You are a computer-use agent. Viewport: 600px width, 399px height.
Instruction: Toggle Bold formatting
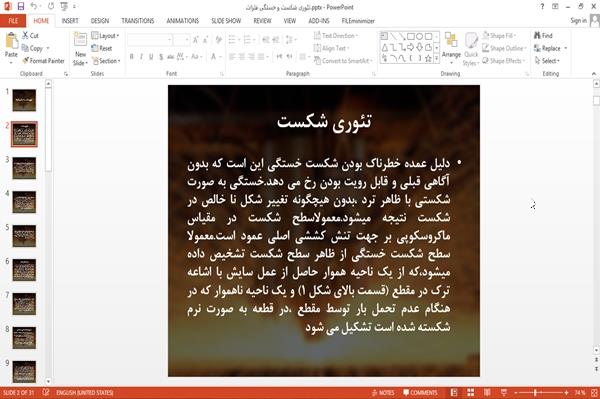[132, 57]
